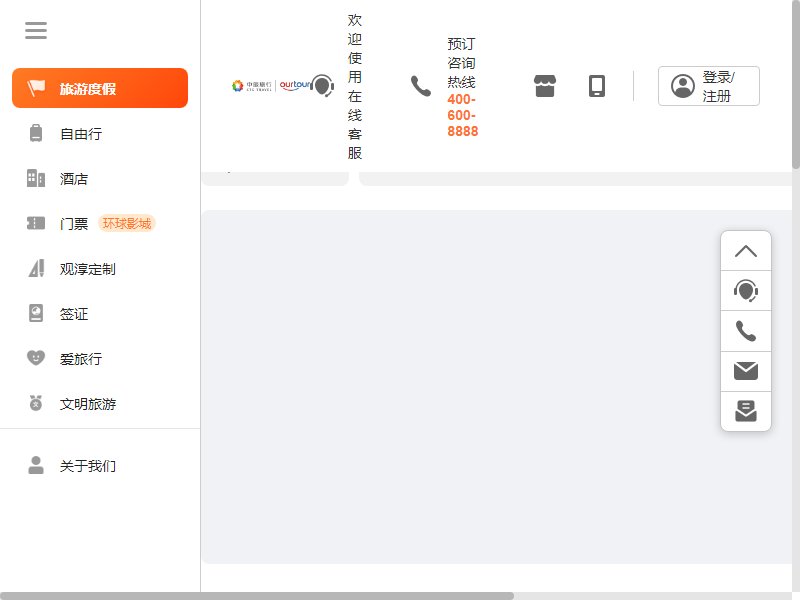This screenshot has height=600, width=800.
Task: Click the store shop icon in header
Action: pyautogui.click(x=545, y=86)
